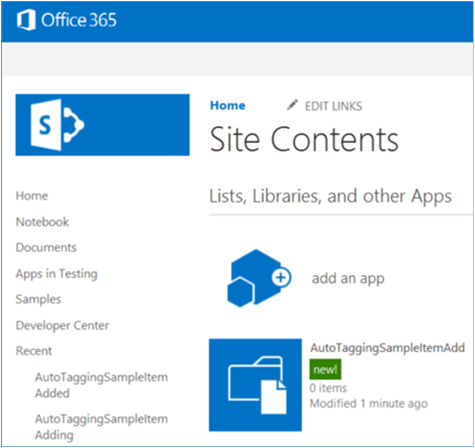
Task: Click the Recent heading in sidebar
Action: tap(34, 351)
